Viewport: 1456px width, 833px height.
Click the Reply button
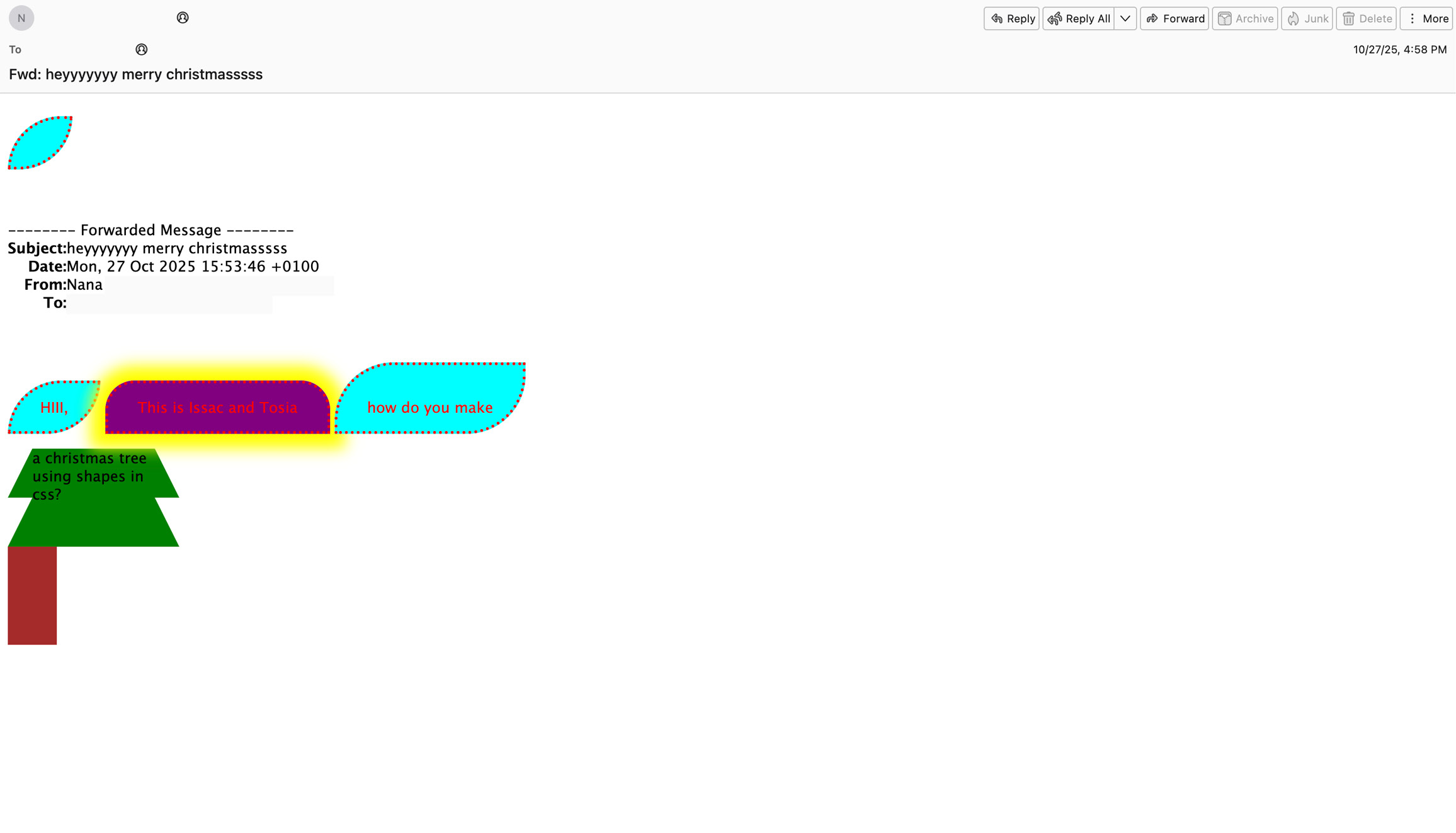[x=1011, y=19]
